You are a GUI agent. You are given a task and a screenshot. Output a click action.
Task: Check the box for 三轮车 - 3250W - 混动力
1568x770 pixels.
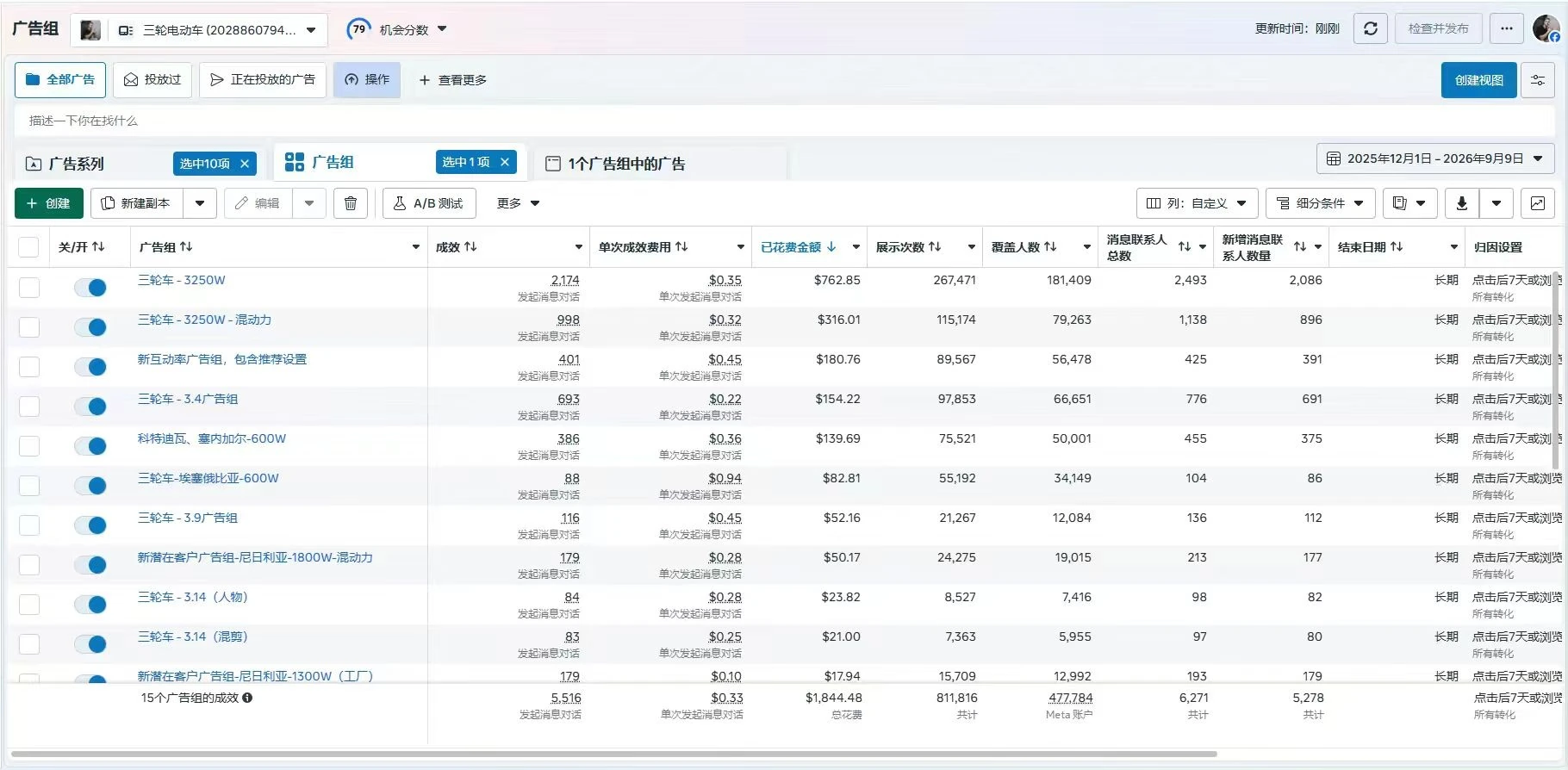(29, 327)
